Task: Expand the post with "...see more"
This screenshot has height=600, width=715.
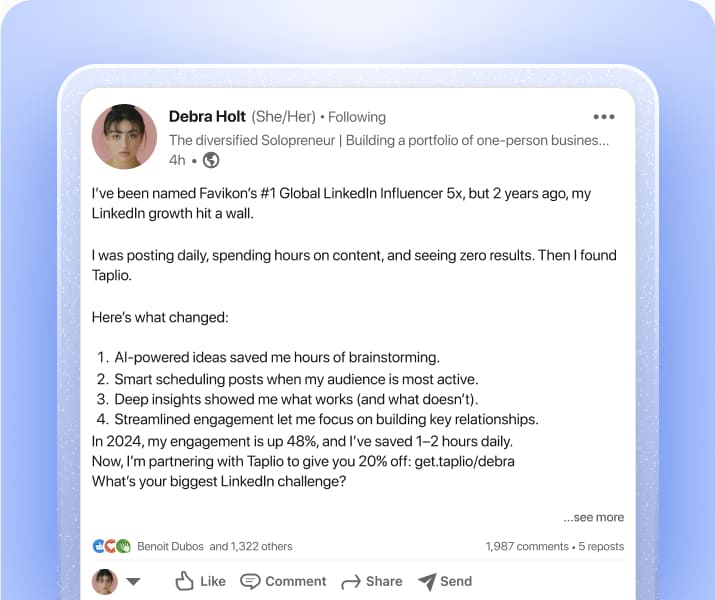Action: pyautogui.click(x=593, y=517)
